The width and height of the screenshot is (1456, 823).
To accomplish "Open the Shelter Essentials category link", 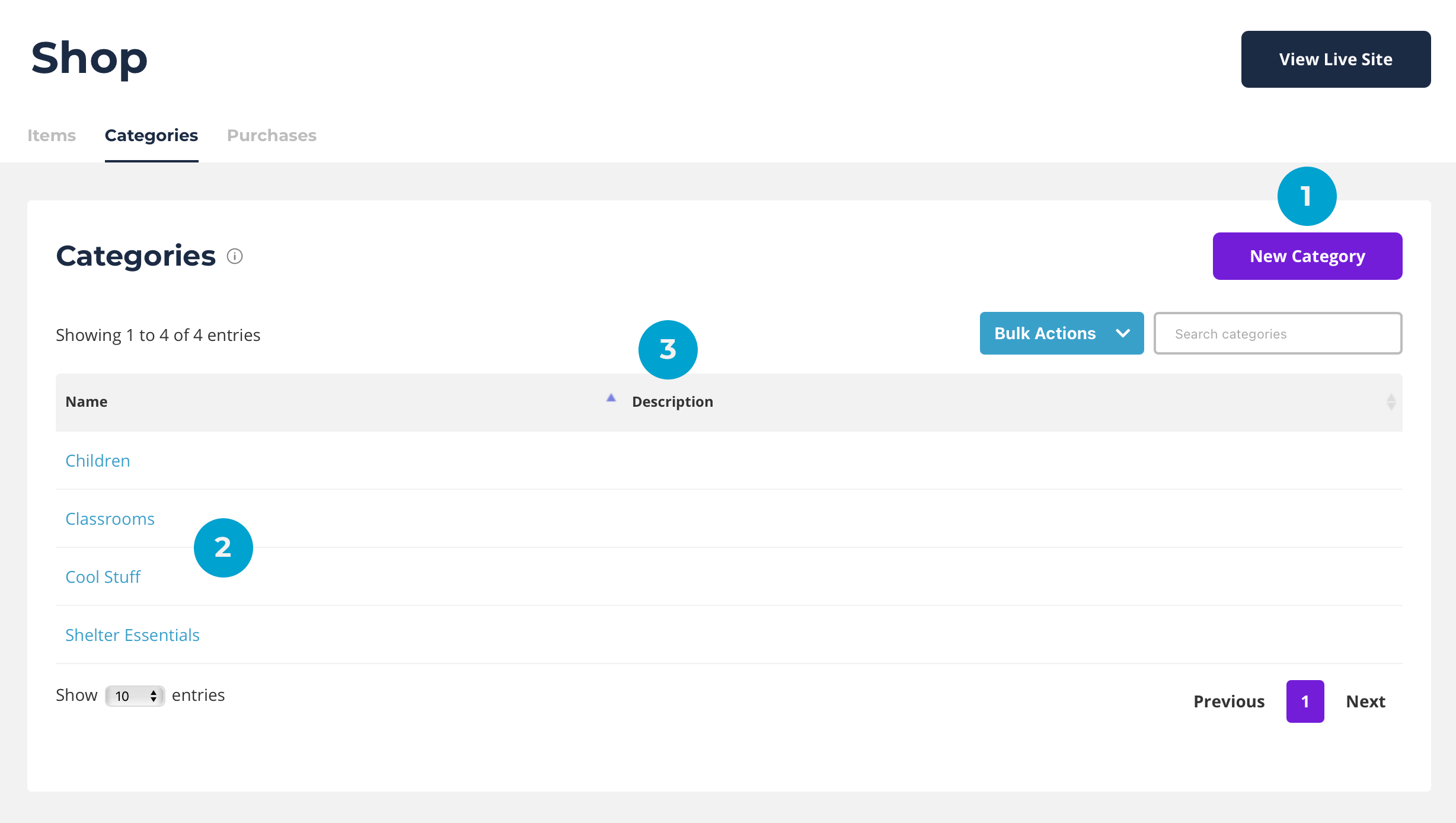I will pos(132,635).
